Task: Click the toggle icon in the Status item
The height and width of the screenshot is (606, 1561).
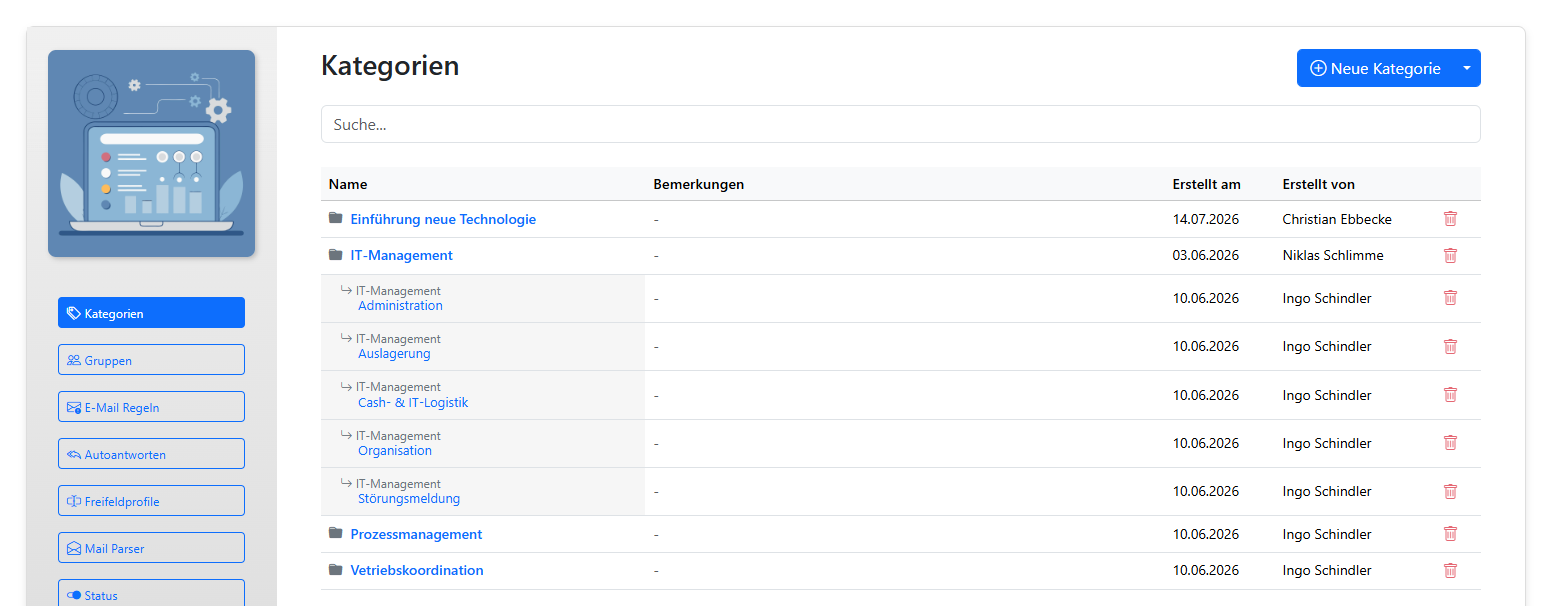Action: tap(73, 595)
